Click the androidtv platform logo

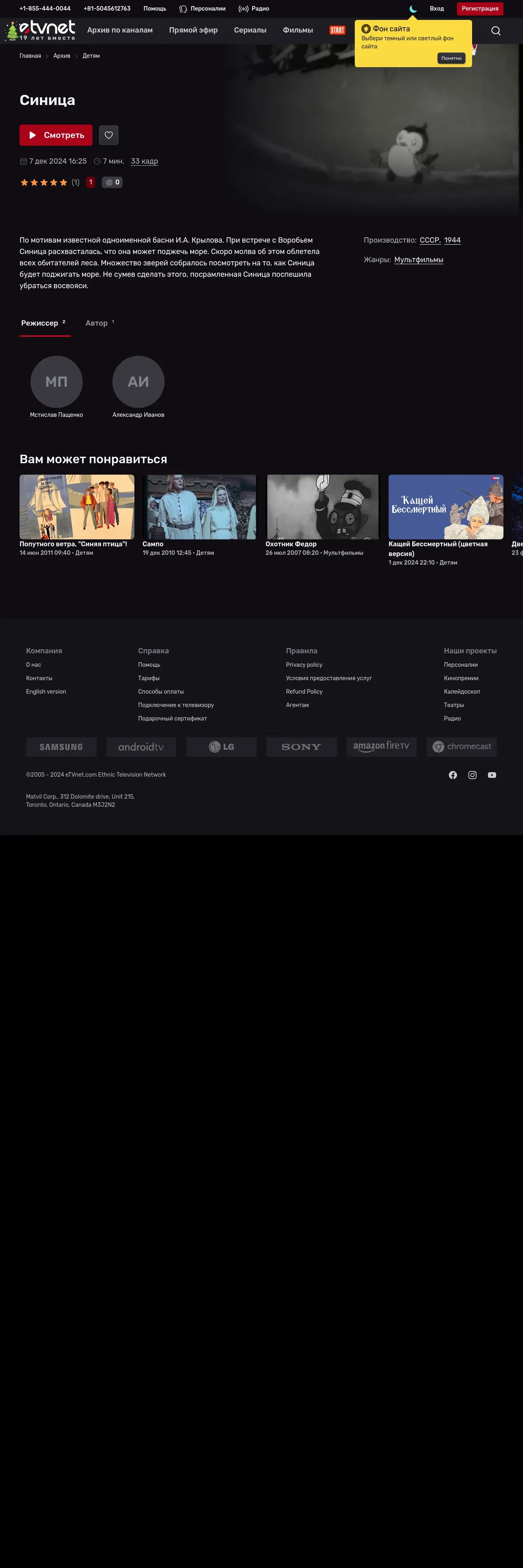pos(141,747)
